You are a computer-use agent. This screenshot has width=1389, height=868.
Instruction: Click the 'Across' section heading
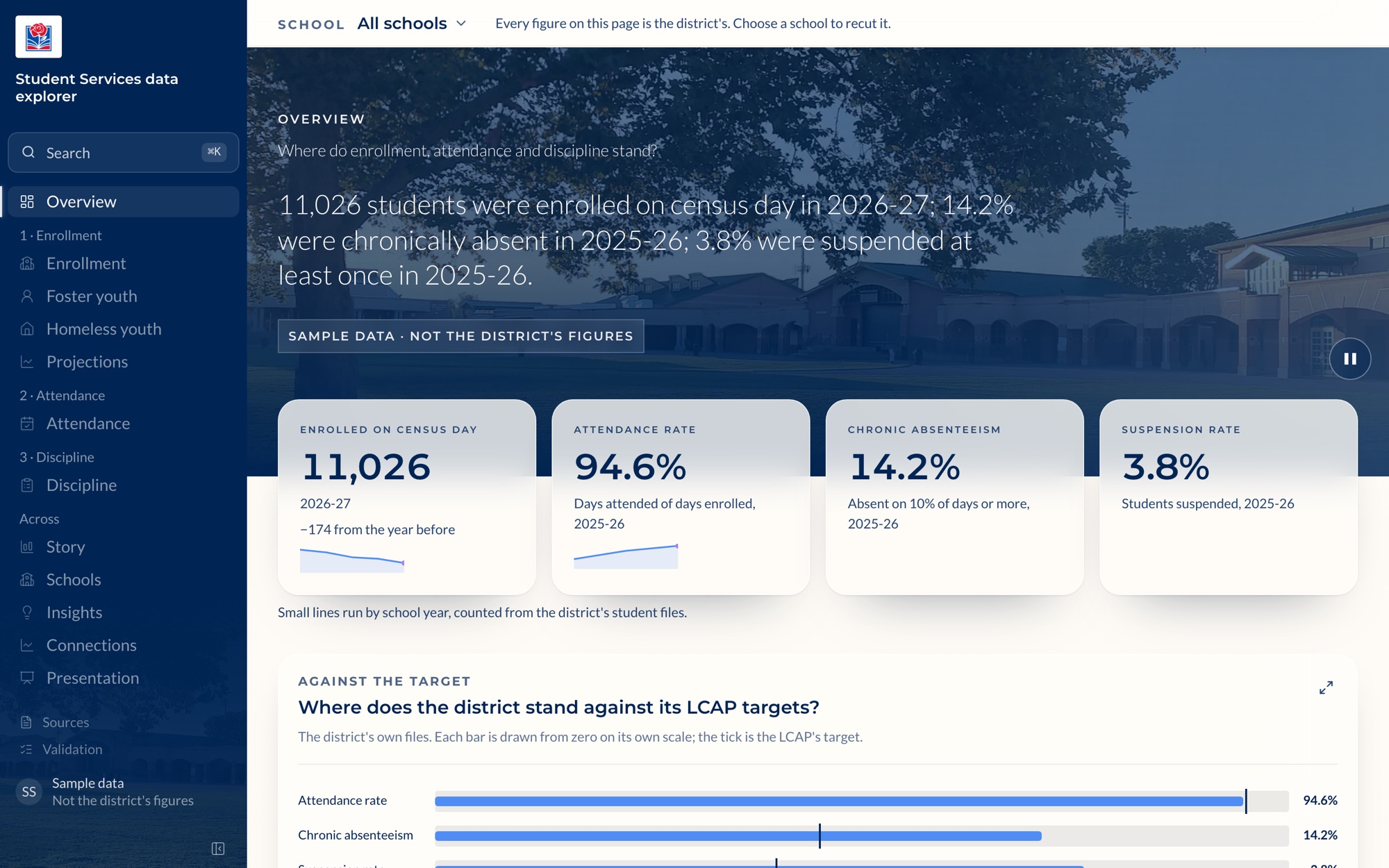click(x=39, y=519)
